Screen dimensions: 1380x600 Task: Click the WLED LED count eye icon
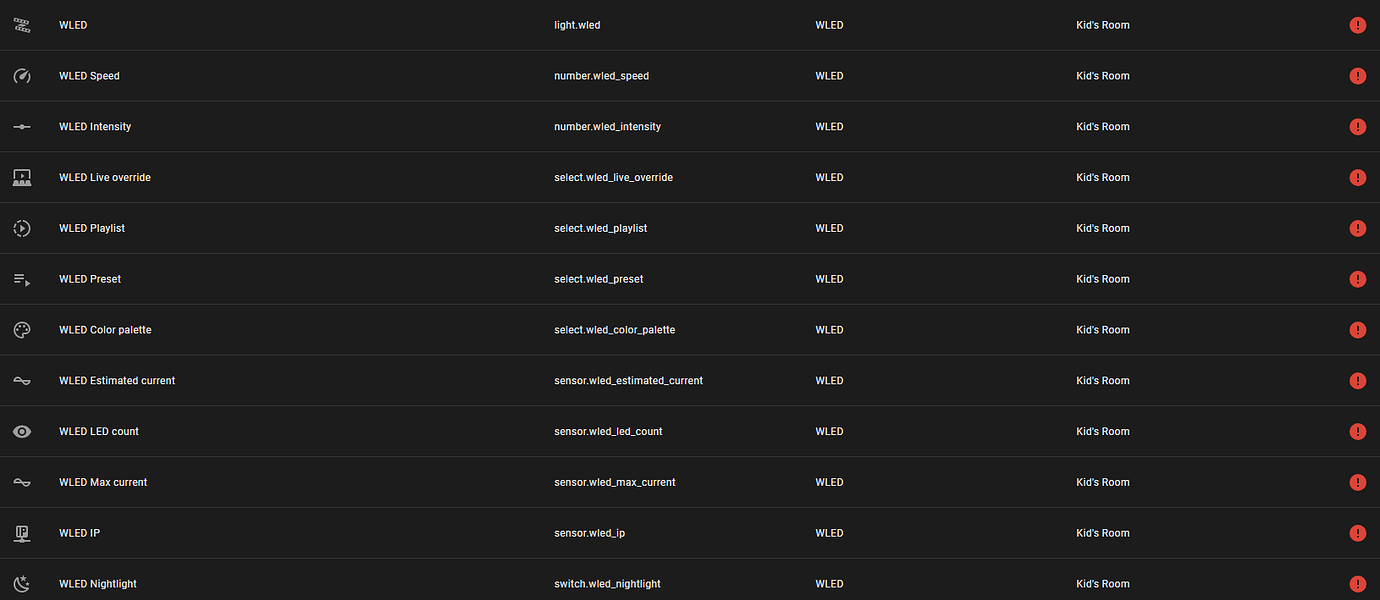coord(22,432)
